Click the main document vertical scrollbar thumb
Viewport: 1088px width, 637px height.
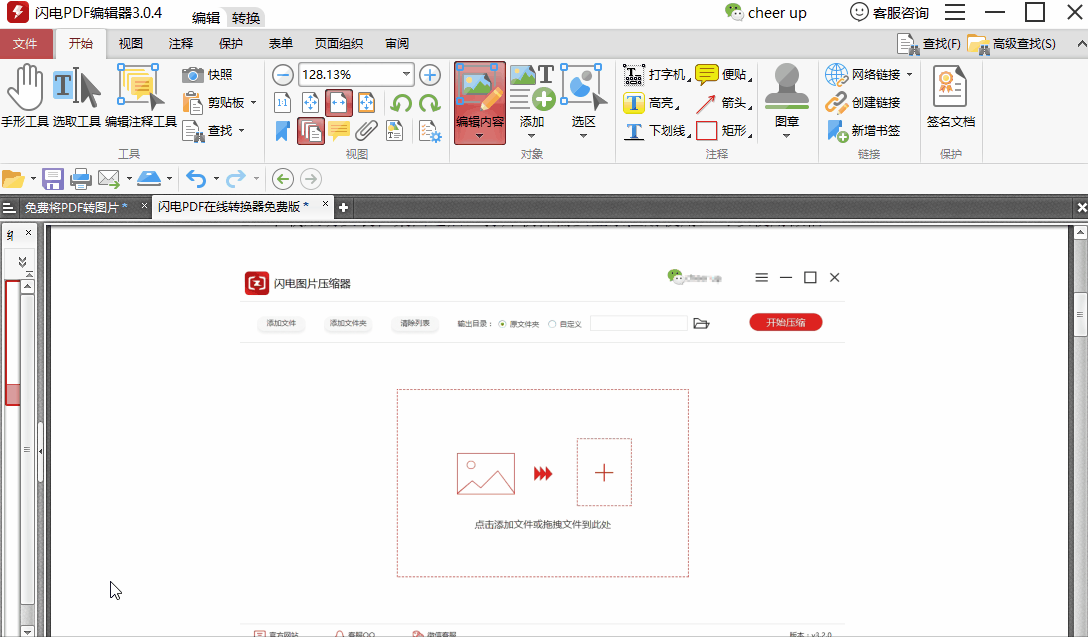coord(1080,314)
